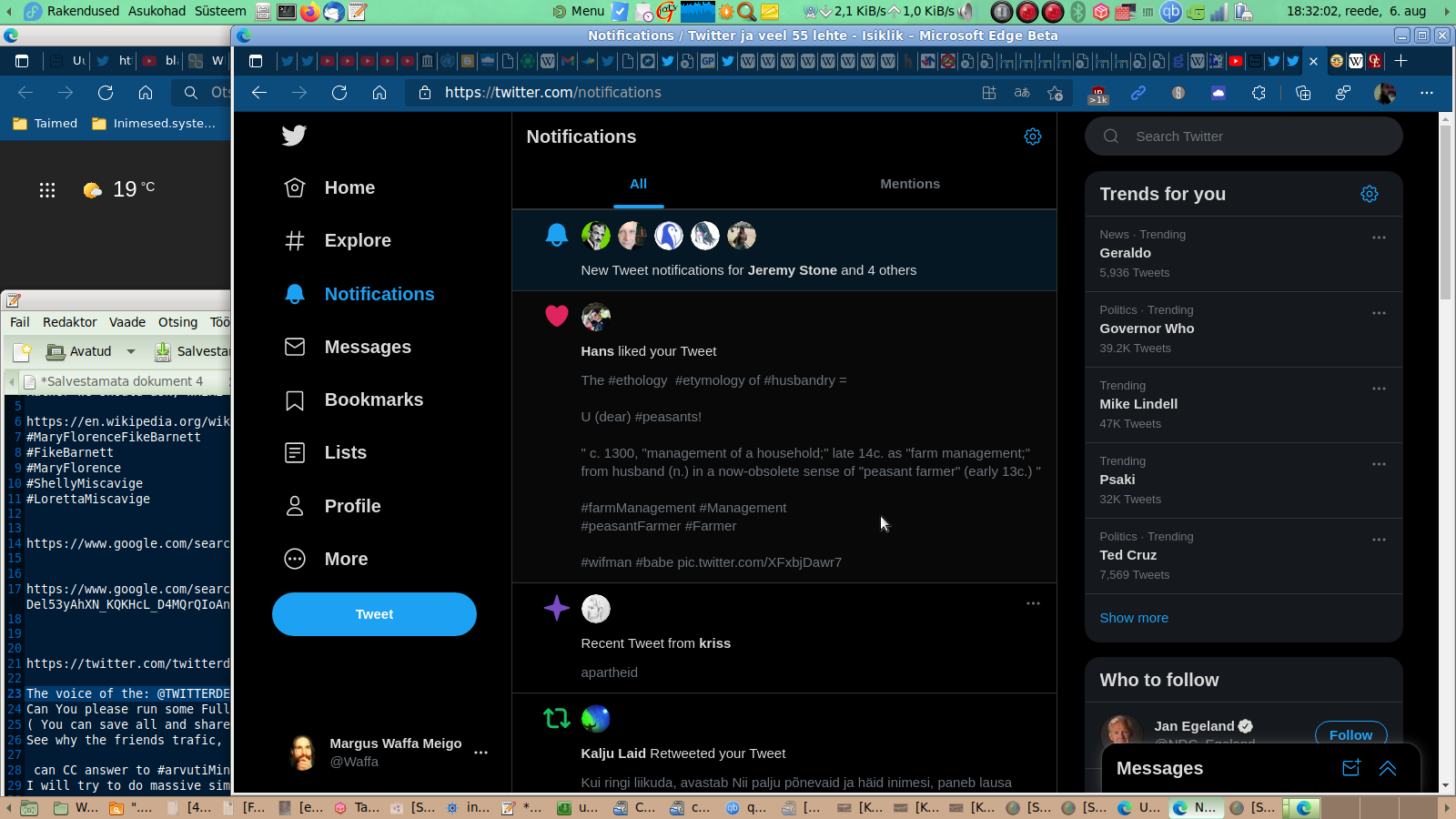1456x819 pixels.
Task: Click the Messages envelope icon in sidebar
Action: 295,347
